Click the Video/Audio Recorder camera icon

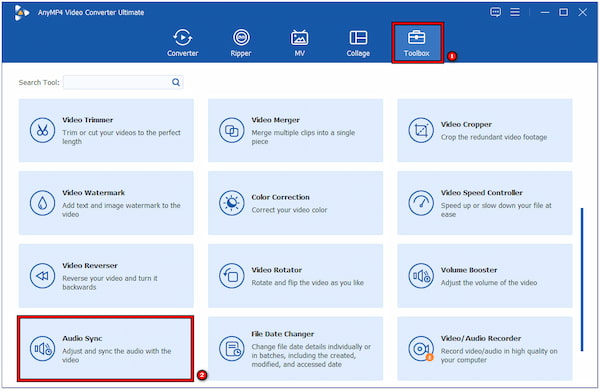[421, 349]
